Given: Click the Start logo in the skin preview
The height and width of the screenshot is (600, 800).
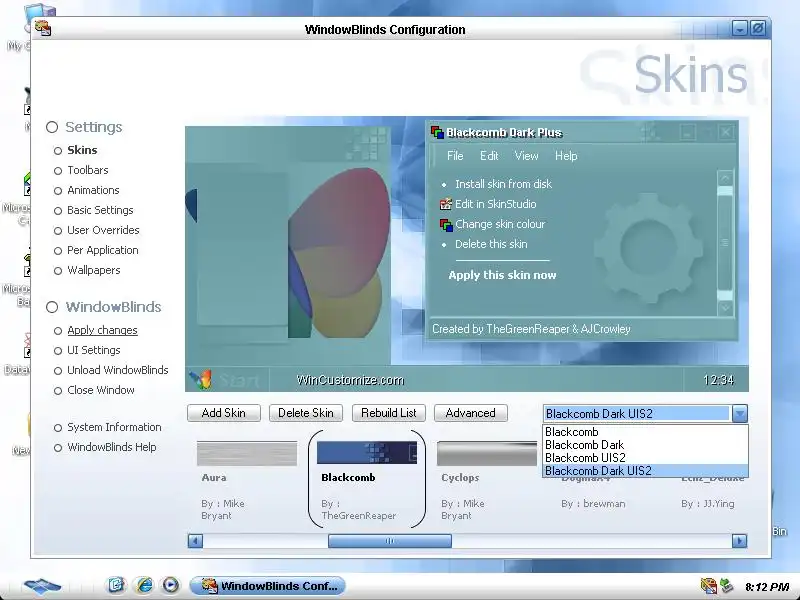Looking at the screenshot, I should click(x=200, y=380).
